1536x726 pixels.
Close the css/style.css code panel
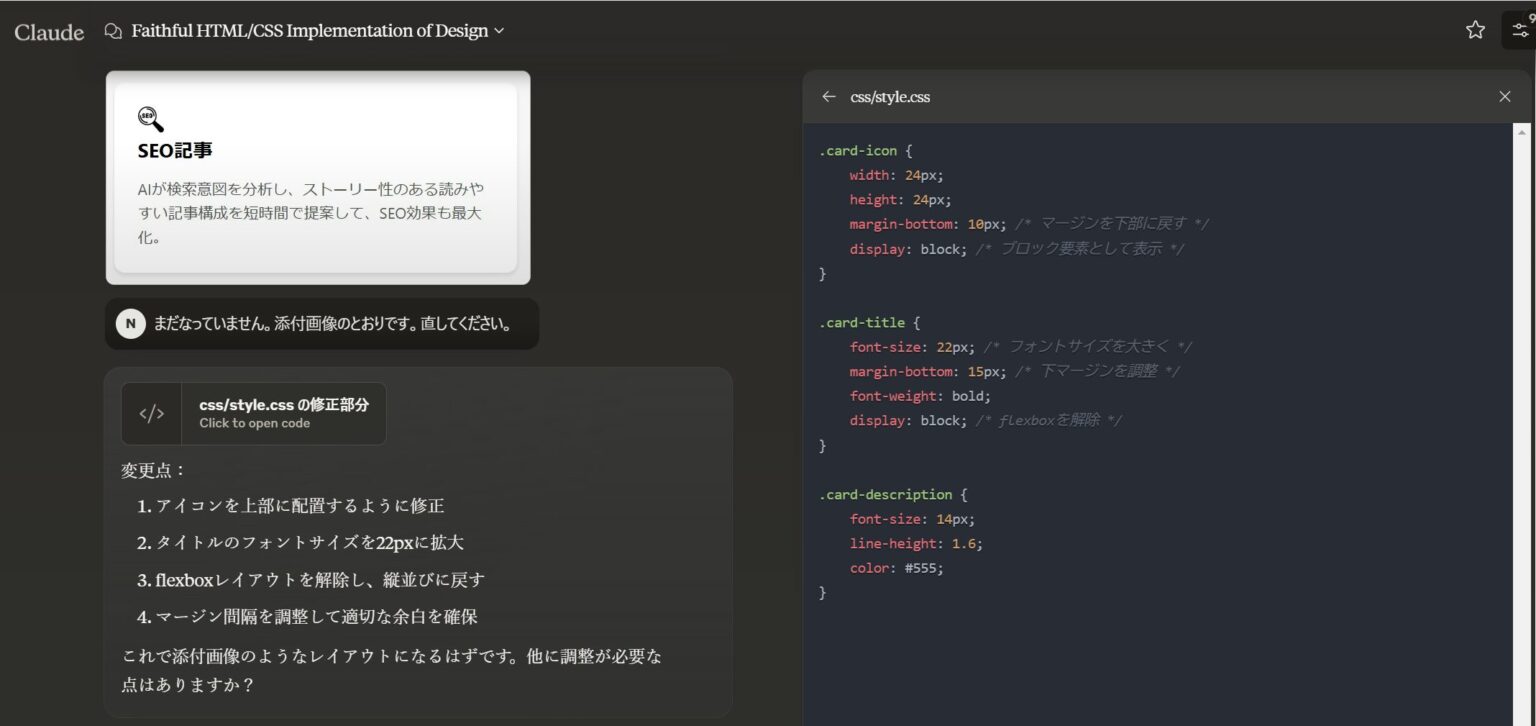pyautogui.click(x=1504, y=96)
